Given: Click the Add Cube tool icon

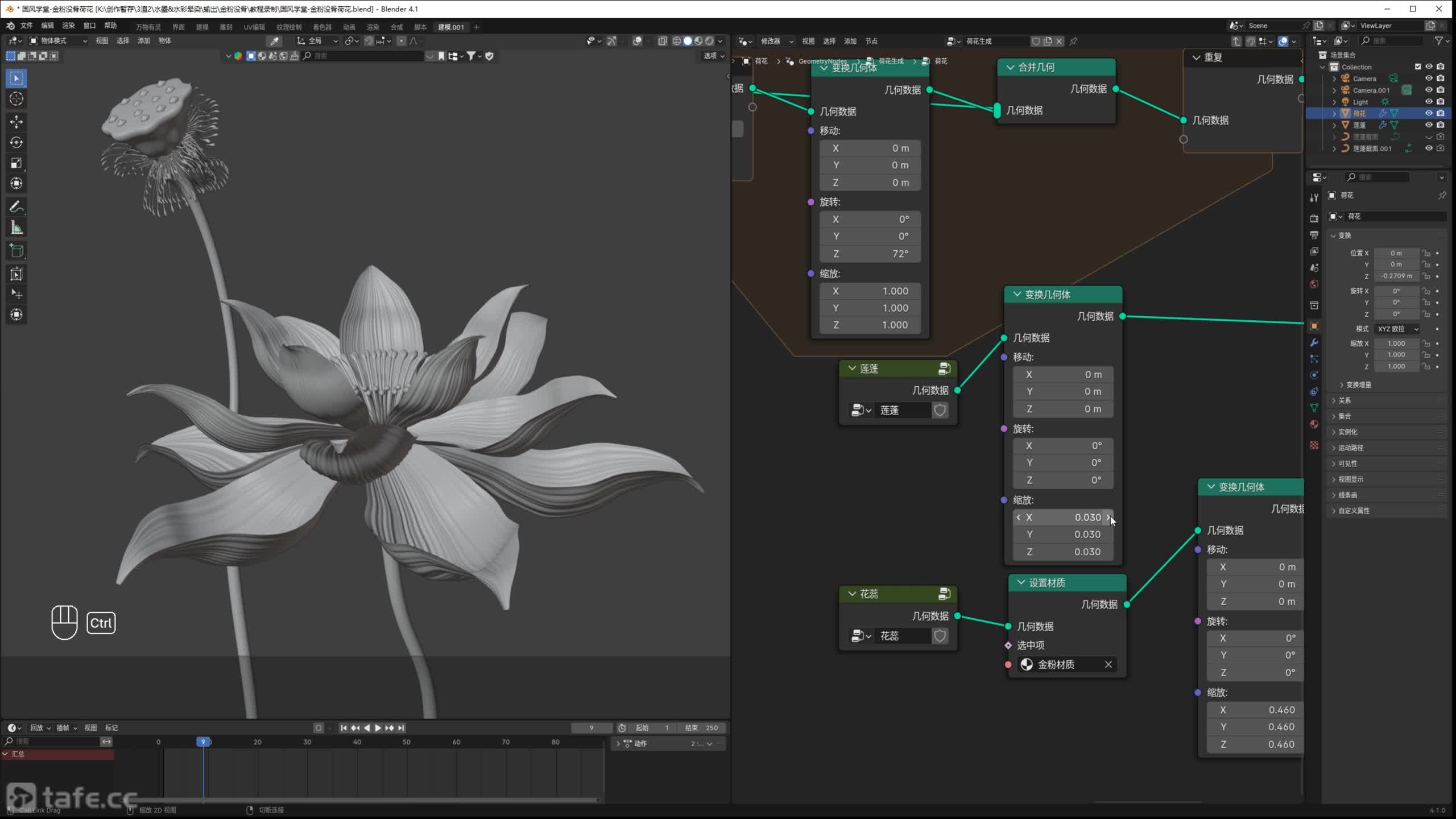Looking at the screenshot, I should (16, 250).
